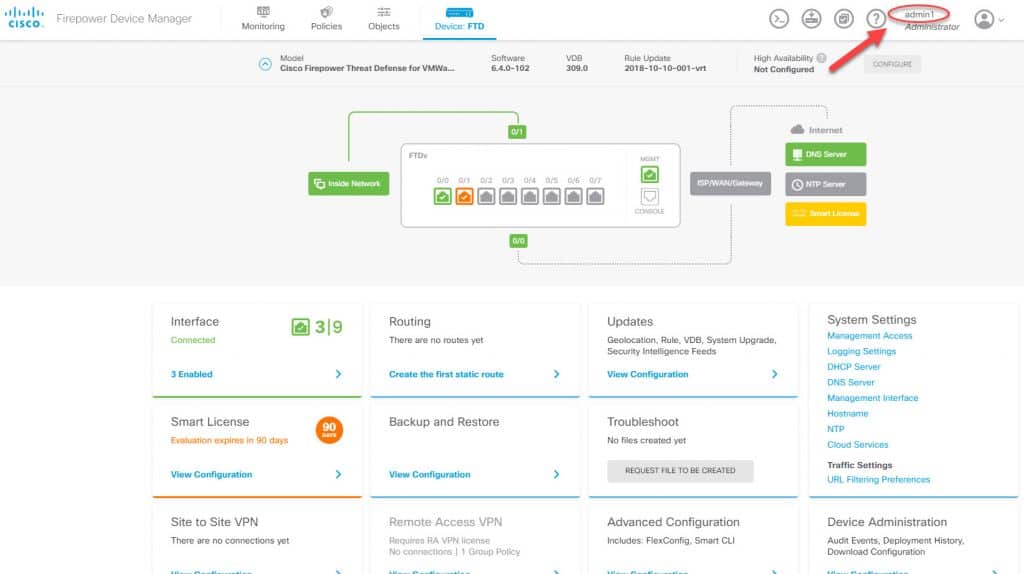Select interface port 0/4 icon
This screenshot has height=574, width=1024.
click(530, 196)
